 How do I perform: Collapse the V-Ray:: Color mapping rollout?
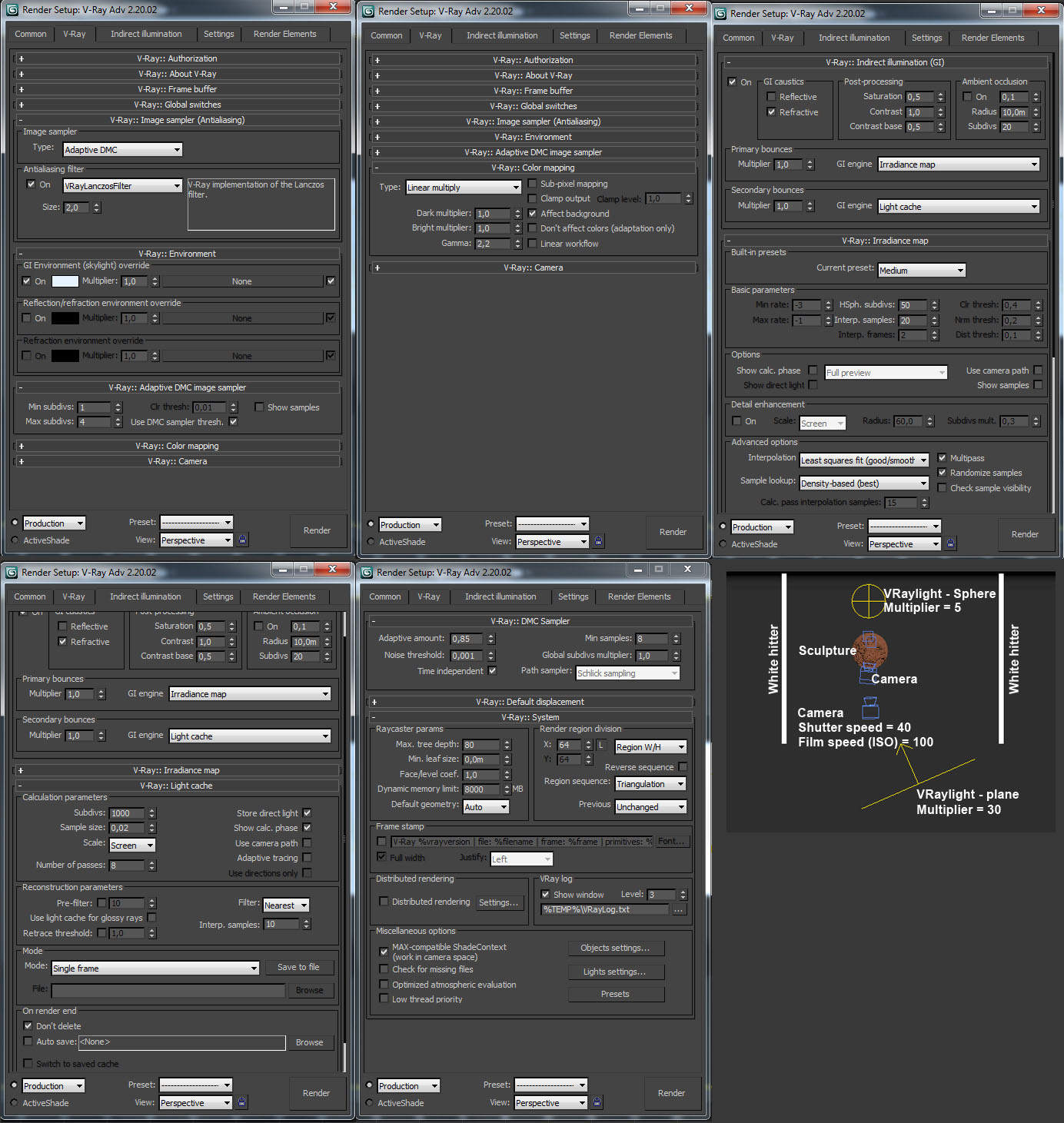tap(533, 168)
